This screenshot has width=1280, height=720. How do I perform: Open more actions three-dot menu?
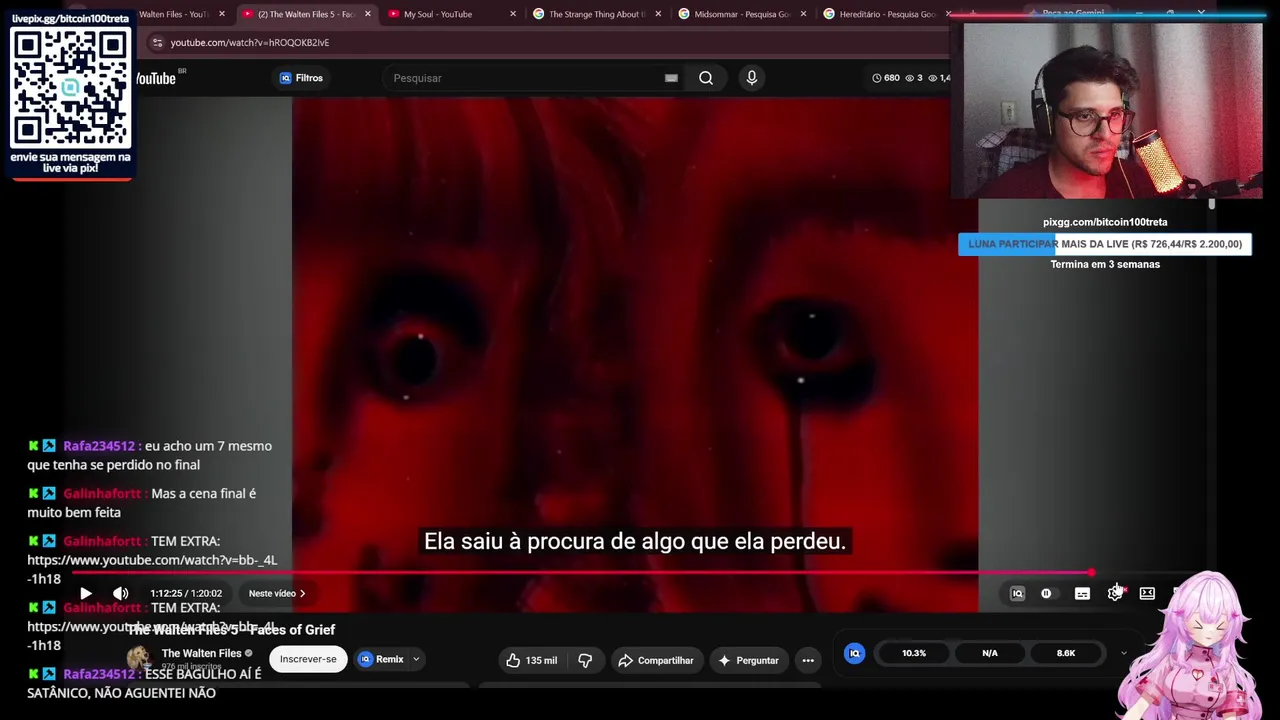pos(808,660)
